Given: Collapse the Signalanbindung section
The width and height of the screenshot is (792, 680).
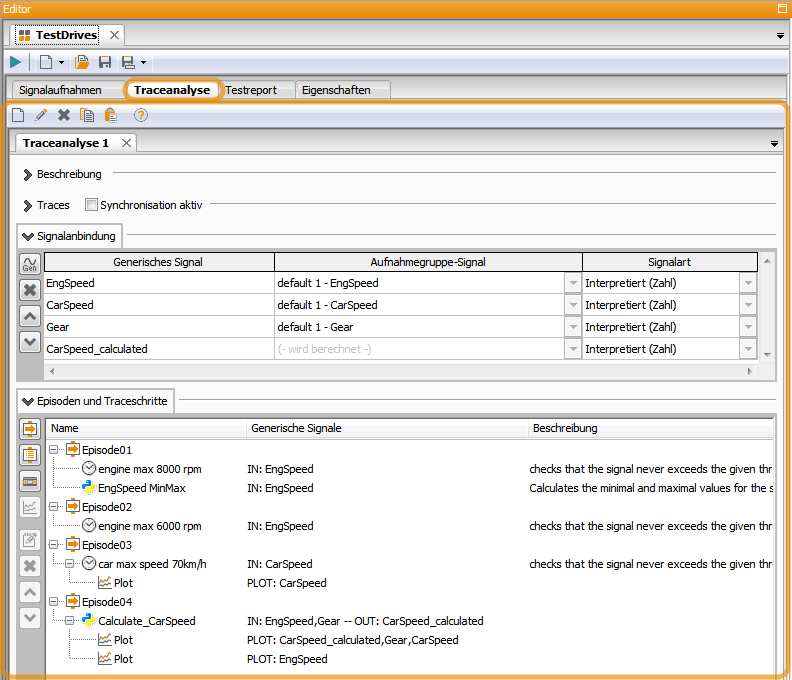Looking at the screenshot, I should 28,236.
